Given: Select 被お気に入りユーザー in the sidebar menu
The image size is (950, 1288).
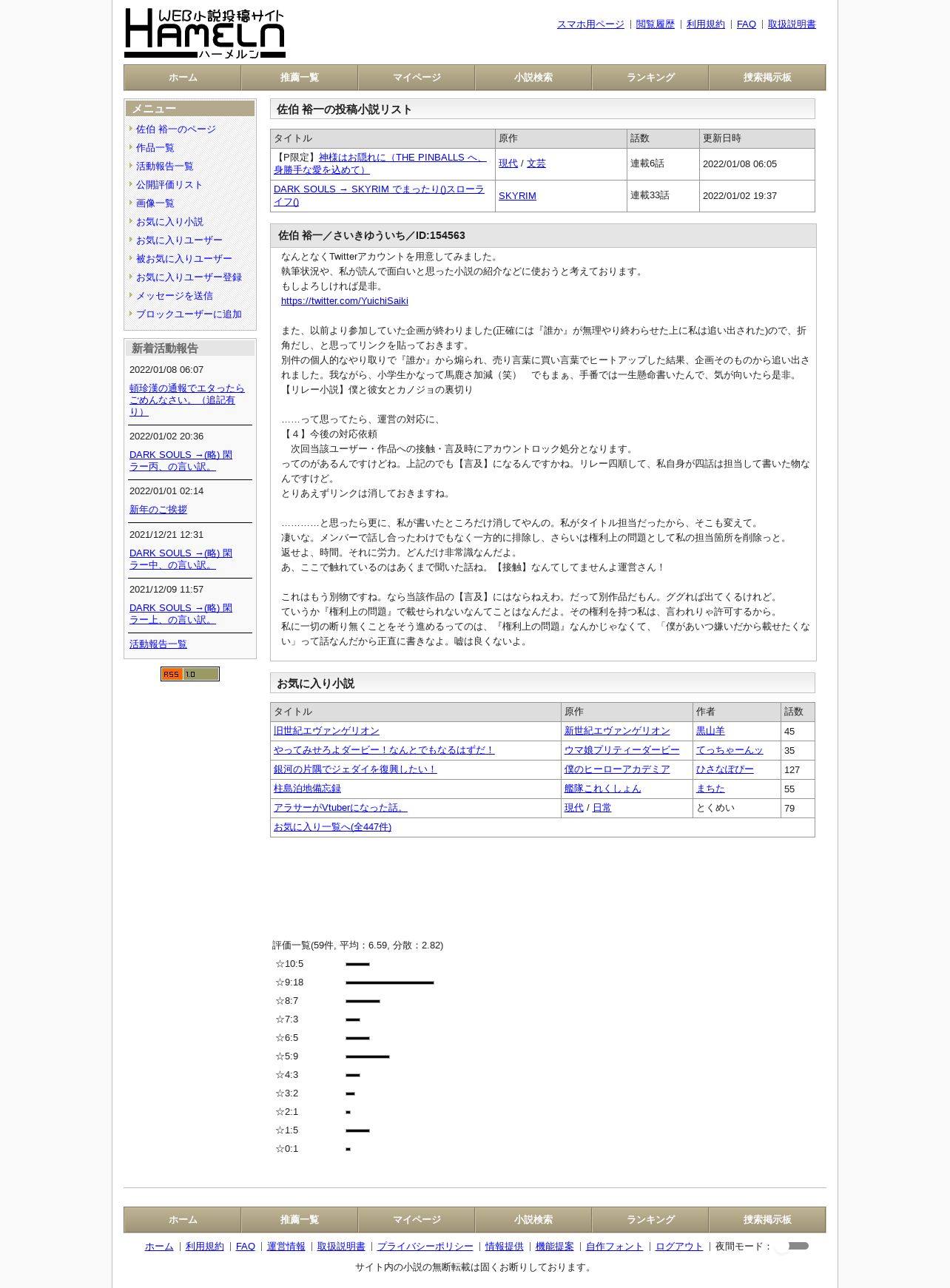Looking at the screenshot, I should point(184,259).
